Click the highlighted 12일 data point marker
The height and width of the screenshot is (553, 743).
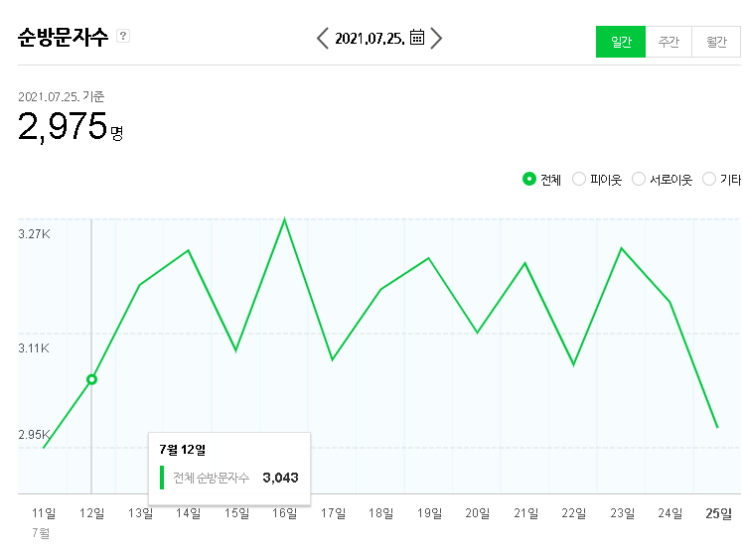tap(92, 379)
